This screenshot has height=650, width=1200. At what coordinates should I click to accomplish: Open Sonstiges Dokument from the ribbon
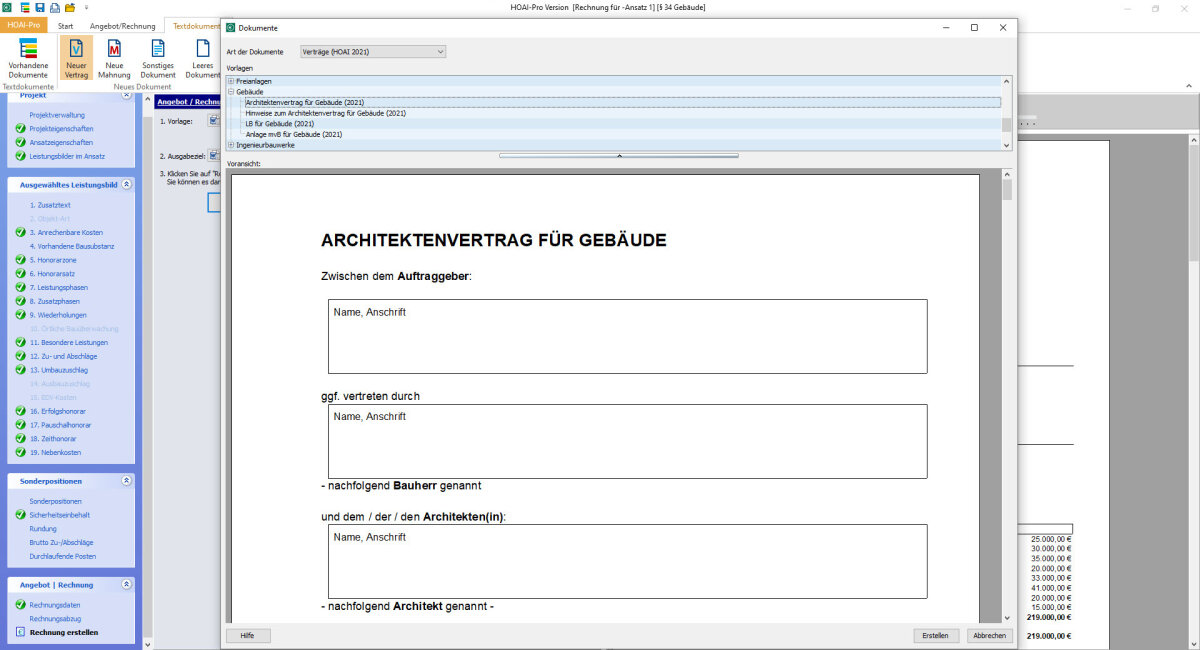[x=158, y=58]
